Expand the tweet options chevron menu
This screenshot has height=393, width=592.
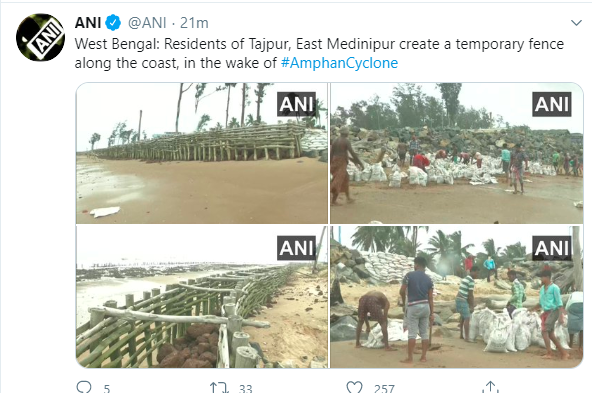576,23
